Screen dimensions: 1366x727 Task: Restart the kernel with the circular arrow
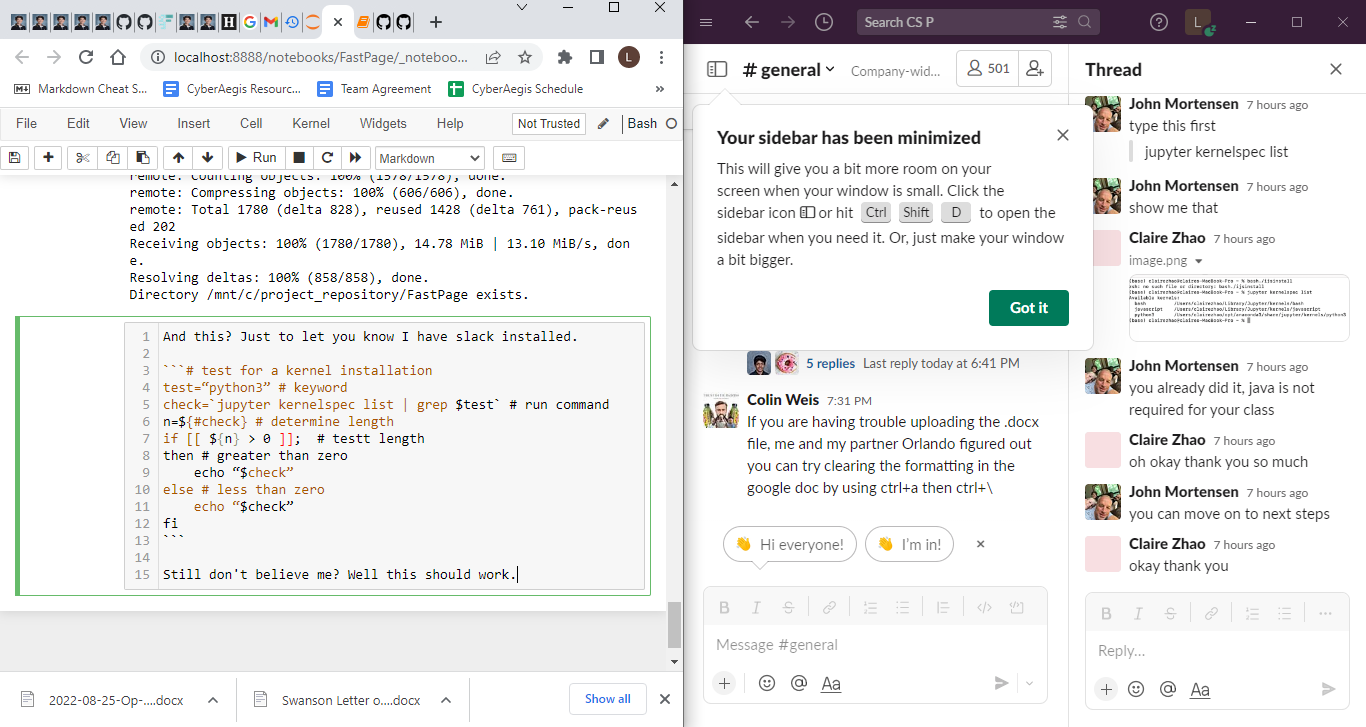point(326,158)
